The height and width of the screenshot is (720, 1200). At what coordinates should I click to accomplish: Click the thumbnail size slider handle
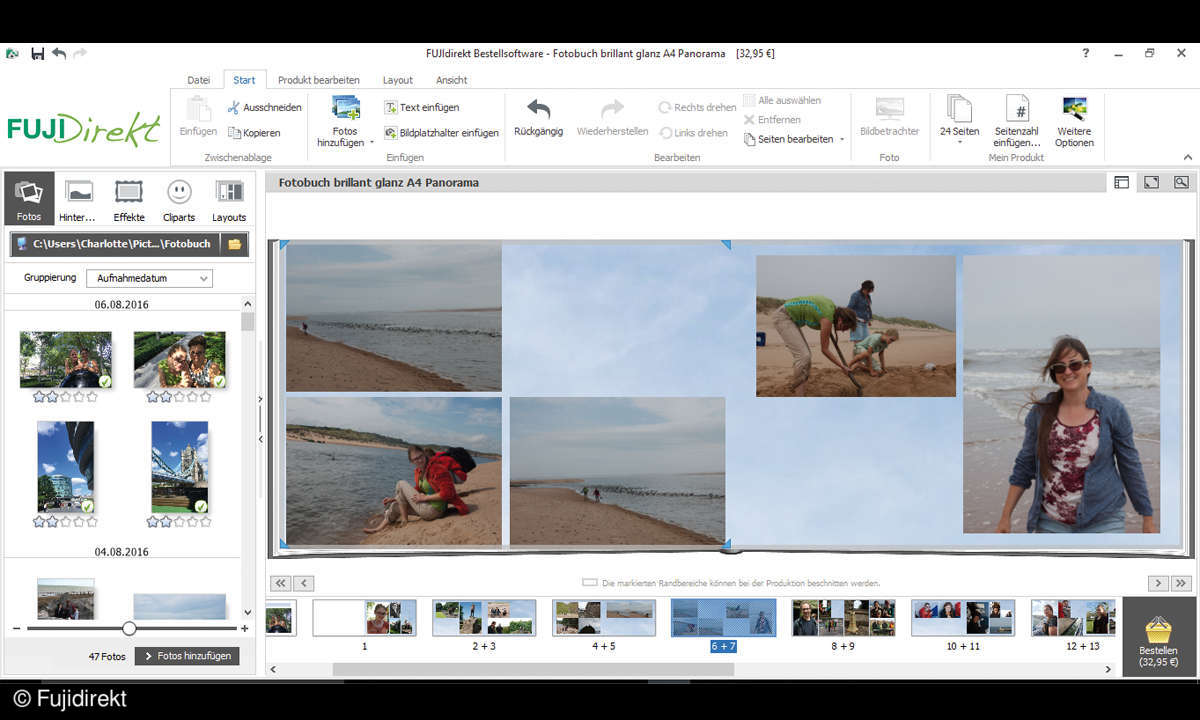[x=129, y=628]
